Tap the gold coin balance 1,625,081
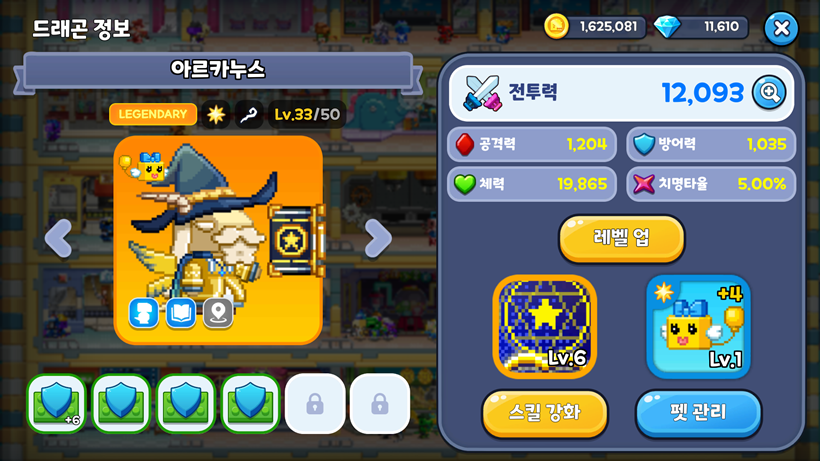Image resolution: width=820 pixels, height=461 pixels. tap(595, 27)
